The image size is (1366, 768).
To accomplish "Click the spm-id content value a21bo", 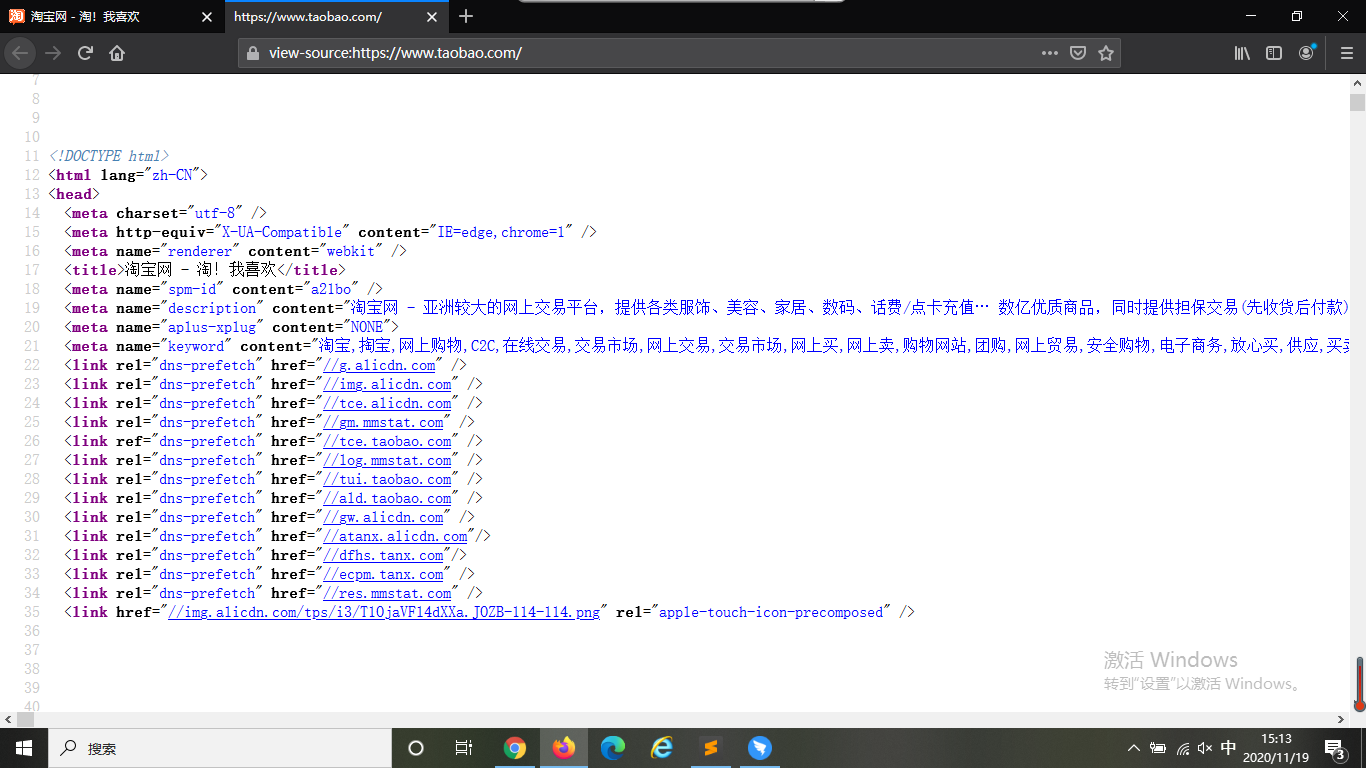I will pyautogui.click(x=330, y=290).
